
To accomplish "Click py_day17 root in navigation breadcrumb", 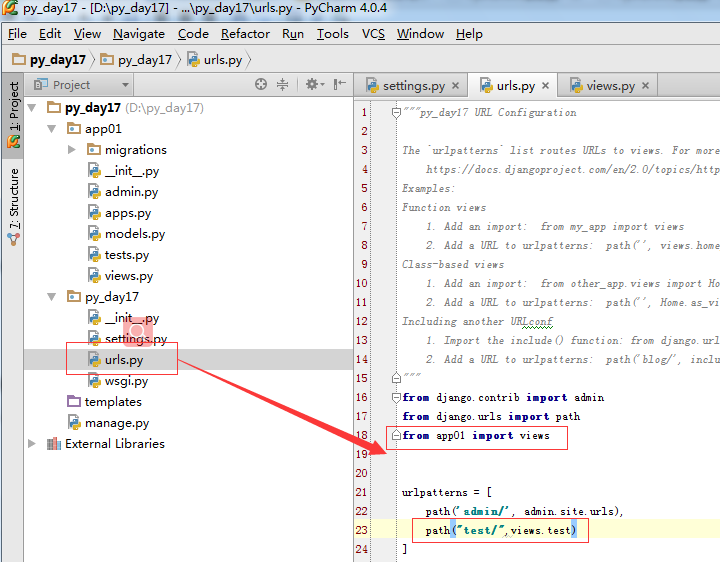I will click(x=57, y=60).
